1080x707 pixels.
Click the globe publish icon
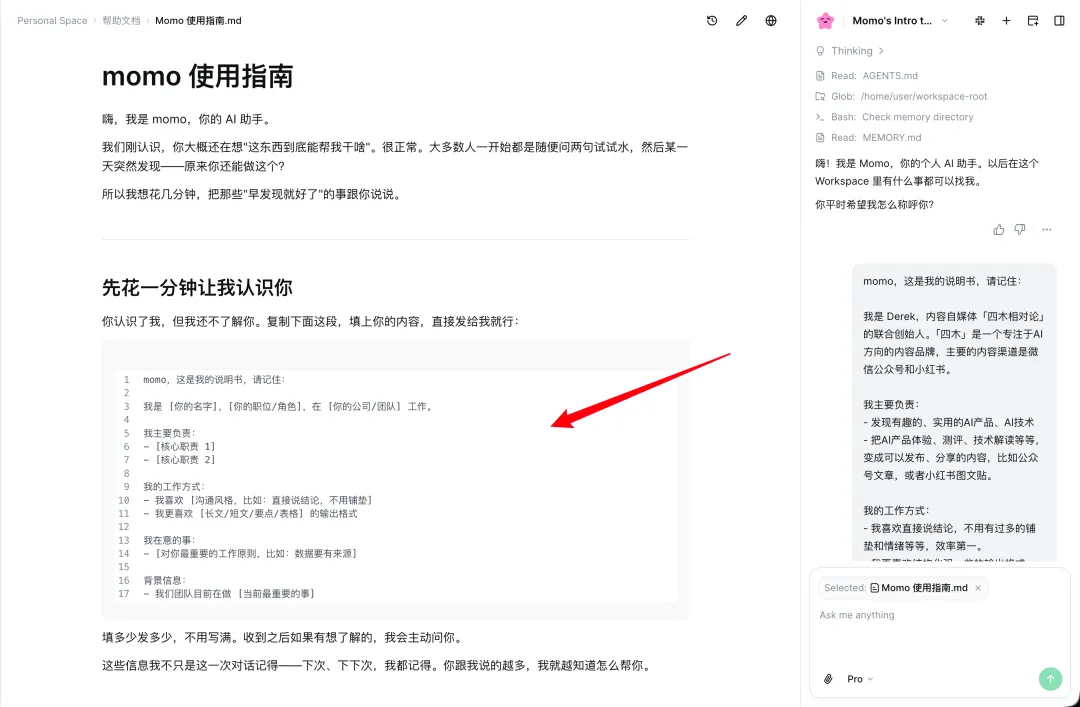[771, 21]
